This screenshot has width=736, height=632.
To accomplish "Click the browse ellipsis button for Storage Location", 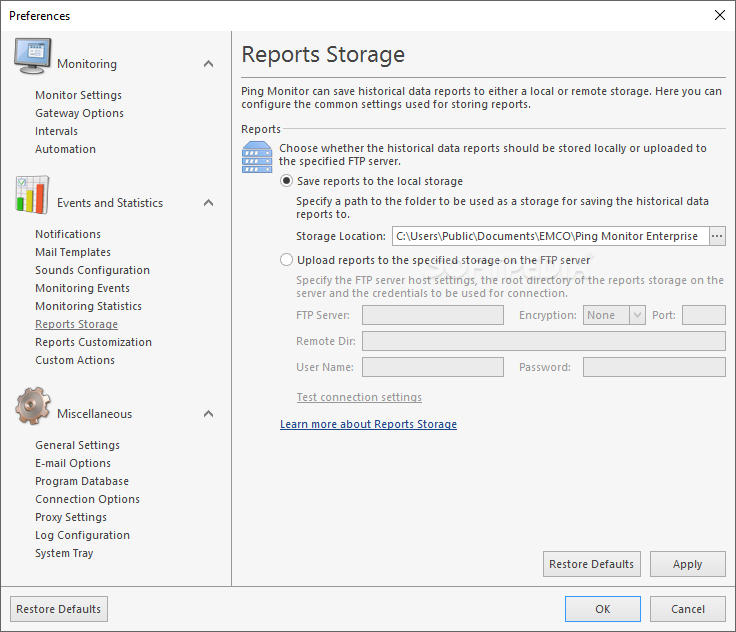I will (x=717, y=236).
